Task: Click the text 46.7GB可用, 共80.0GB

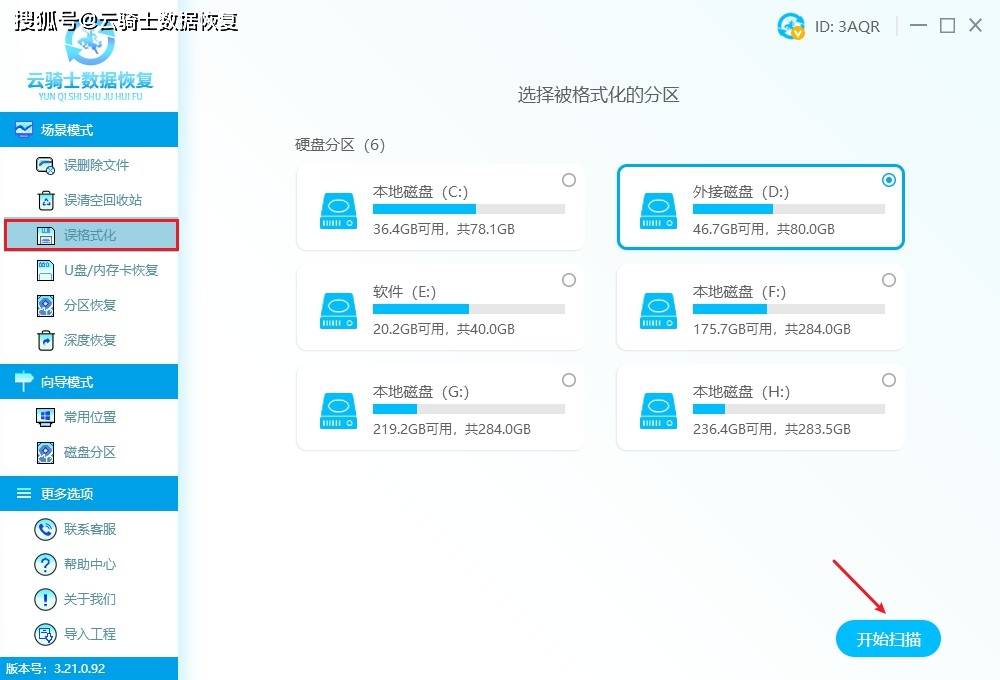Action: [764, 230]
